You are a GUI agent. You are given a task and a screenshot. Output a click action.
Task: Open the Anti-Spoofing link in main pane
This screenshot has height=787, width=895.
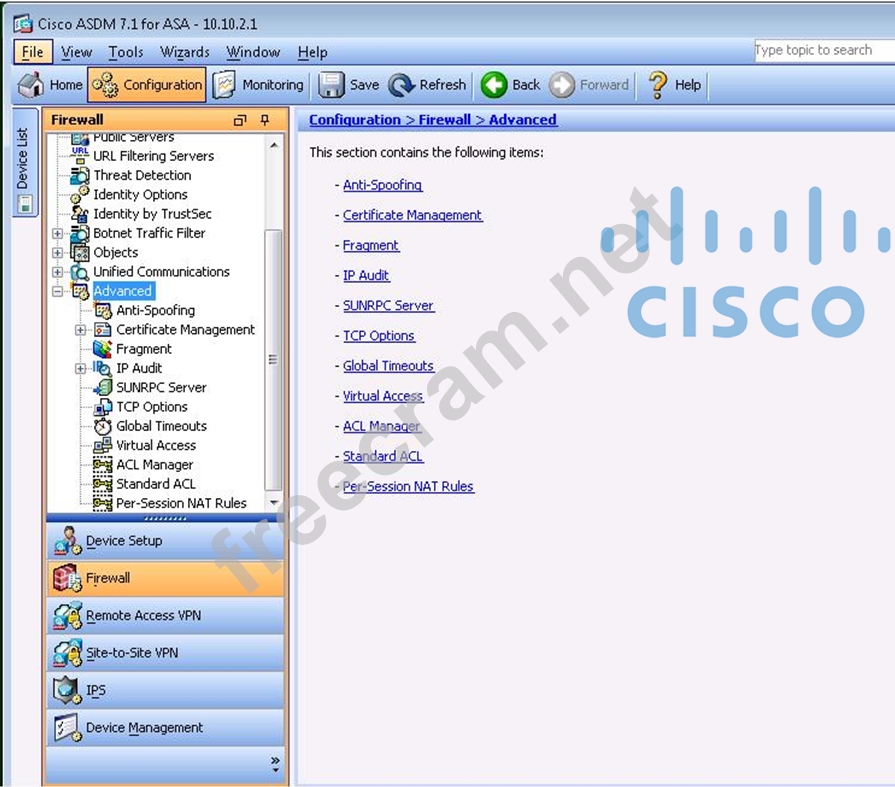382,185
